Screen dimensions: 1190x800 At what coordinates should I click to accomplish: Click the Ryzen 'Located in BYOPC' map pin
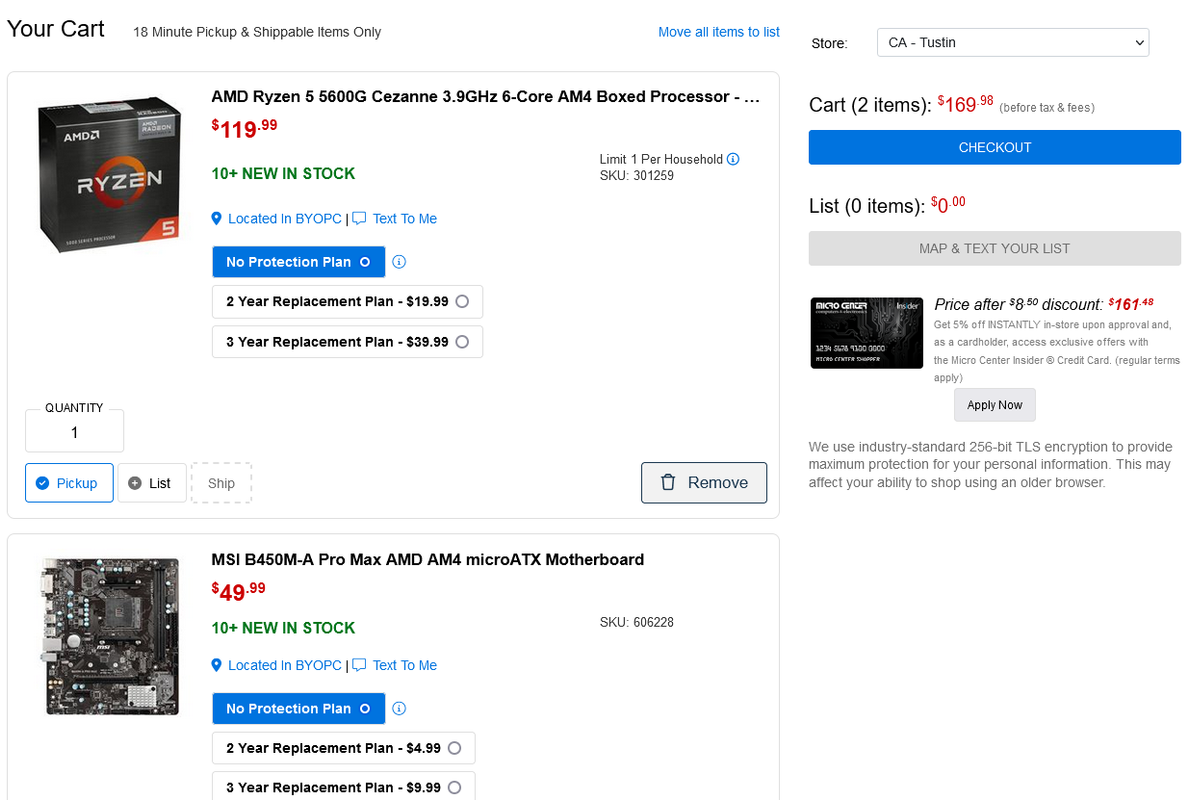216,219
